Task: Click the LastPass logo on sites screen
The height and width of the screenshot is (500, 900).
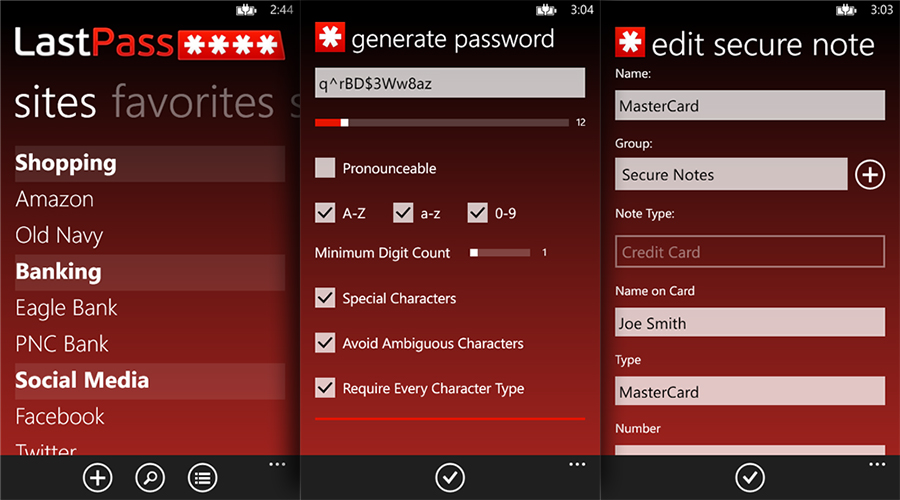Action: click(150, 43)
